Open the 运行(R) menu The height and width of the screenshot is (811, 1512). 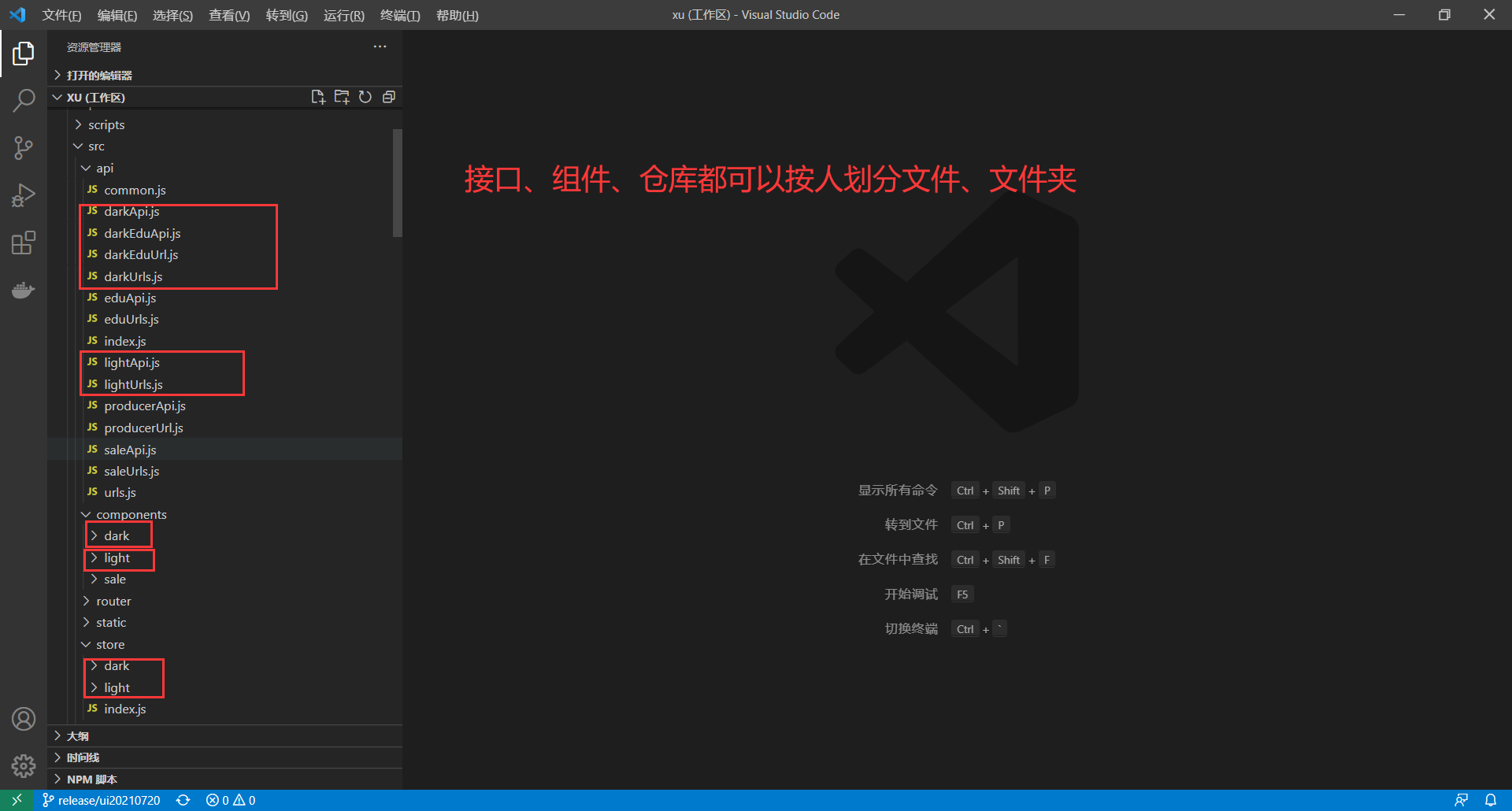[x=344, y=15]
